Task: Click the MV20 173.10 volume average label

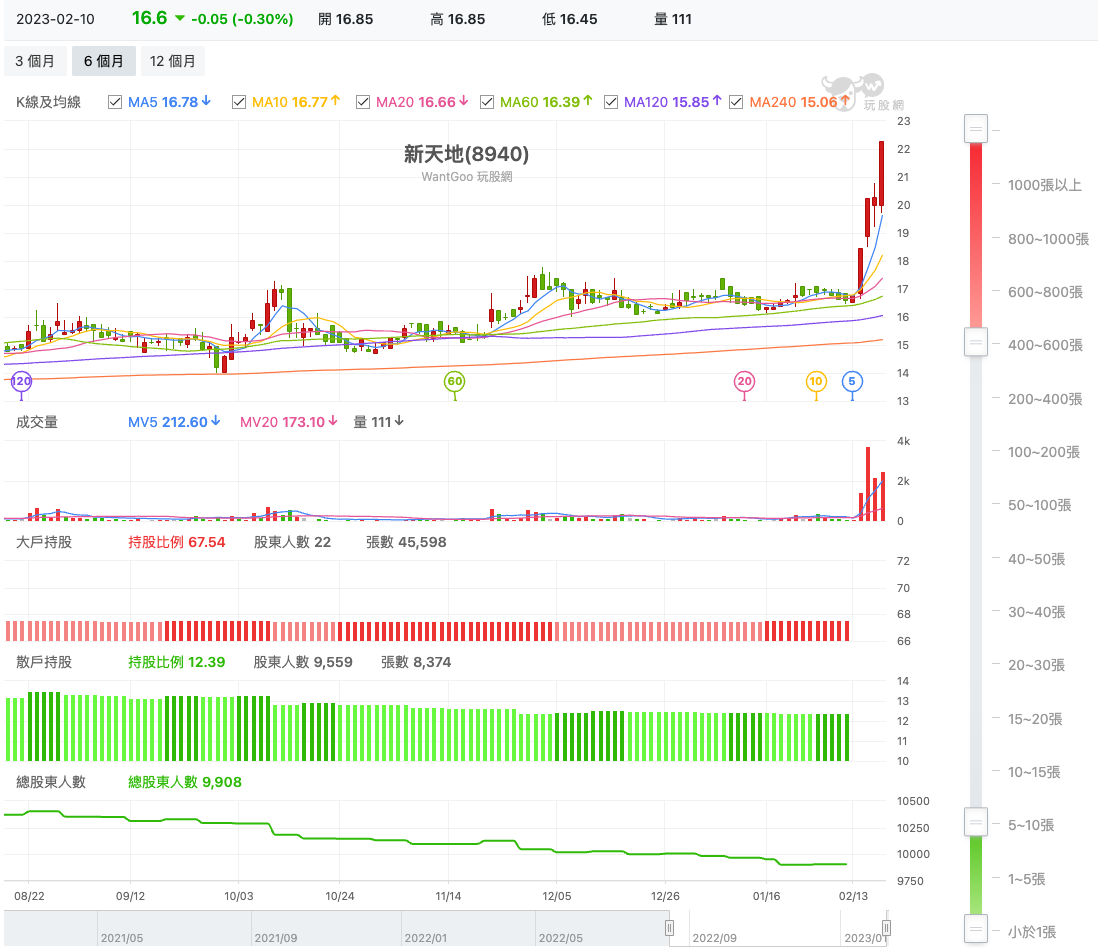Action: tap(289, 422)
